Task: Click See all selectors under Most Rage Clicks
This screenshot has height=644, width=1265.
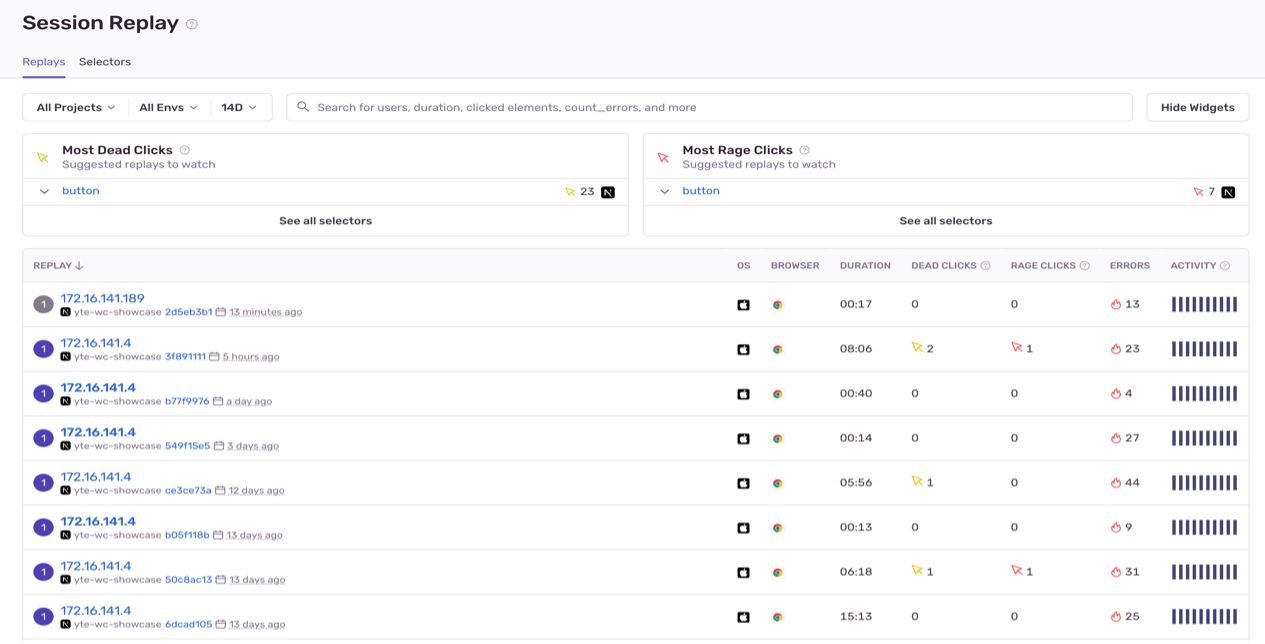Action: (x=945, y=221)
